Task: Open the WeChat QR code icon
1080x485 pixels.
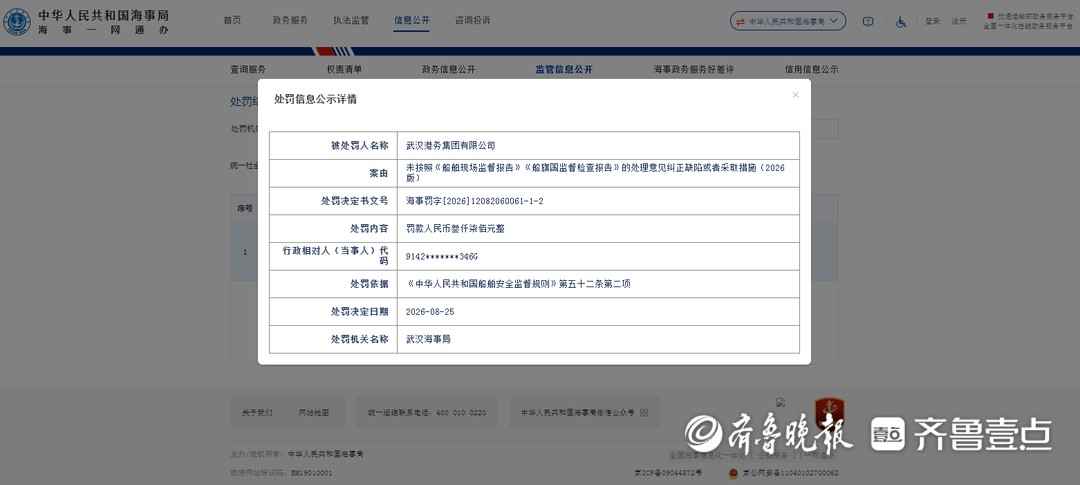Action: [644, 413]
